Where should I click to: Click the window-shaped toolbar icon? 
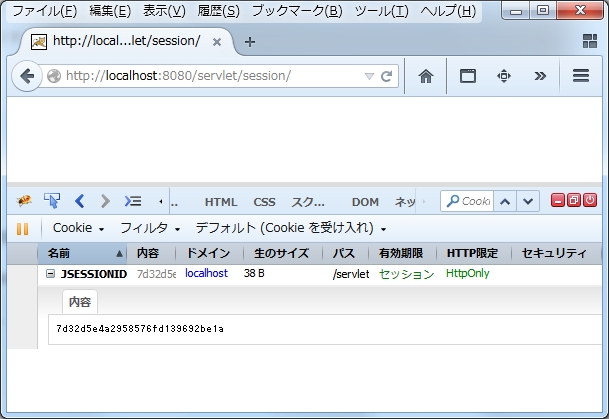pyautogui.click(x=468, y=76)
